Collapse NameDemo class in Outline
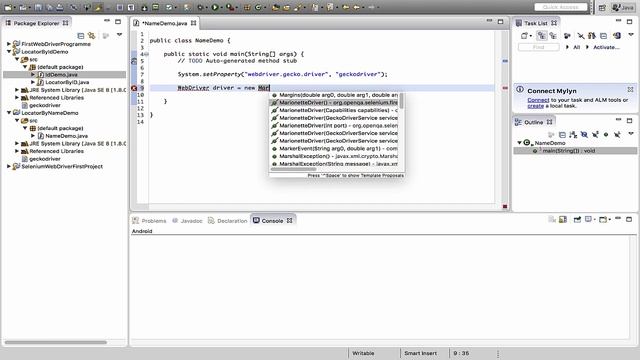Image resolution: width=640 pixels, height=360 pixels. coord(520,143)
